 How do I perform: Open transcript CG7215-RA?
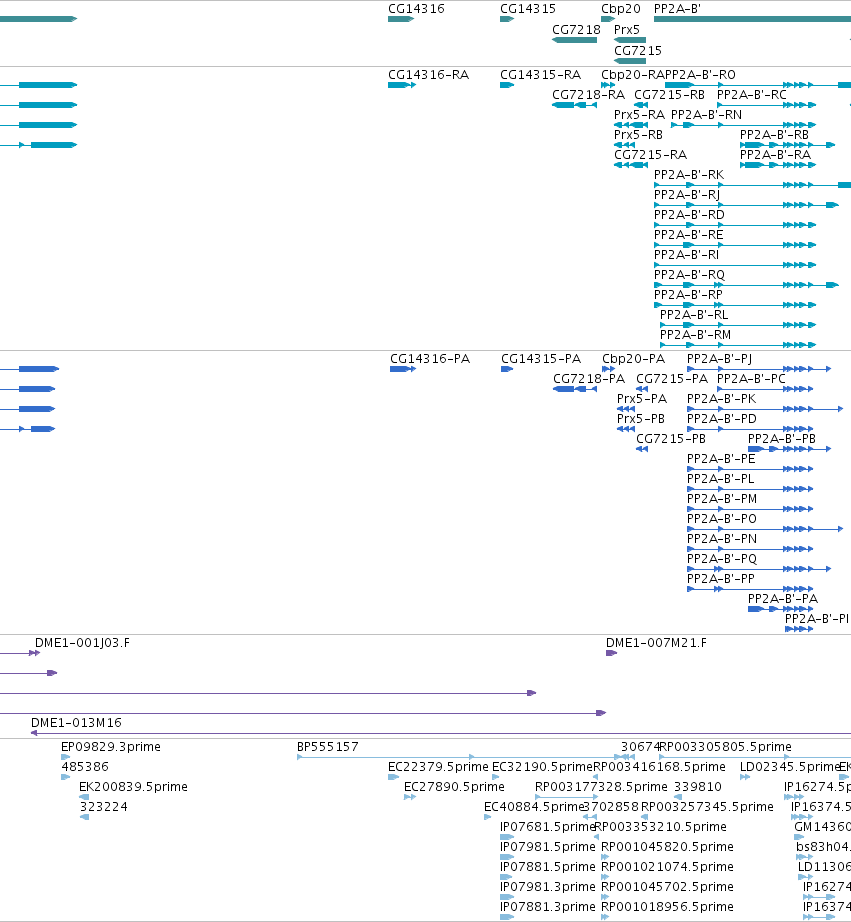click(x=650, y=155)
